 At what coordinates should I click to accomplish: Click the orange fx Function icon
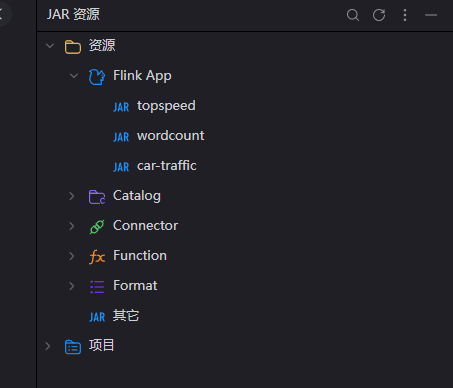[x=97, y=257]
